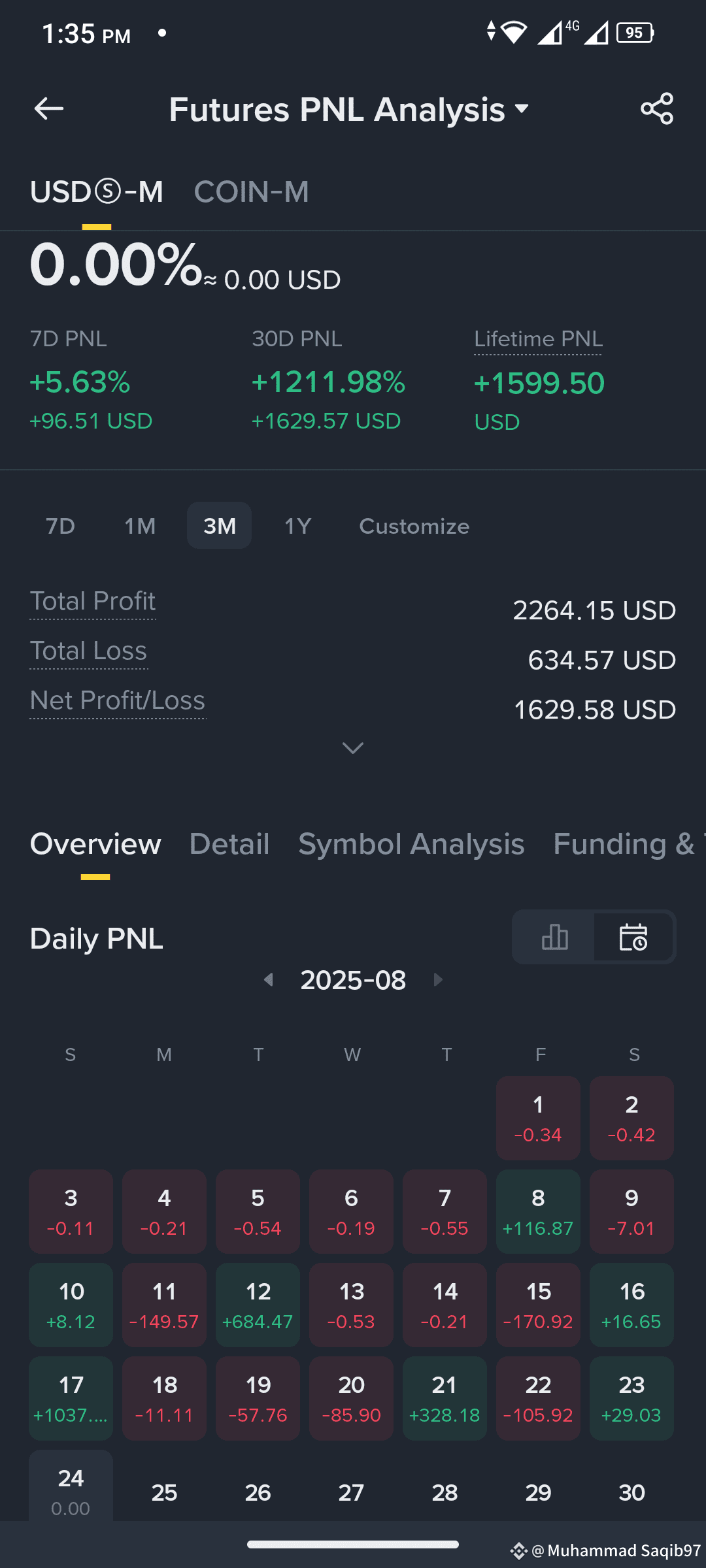
Task: Switch Daily PNL to bar chart view
Action: click(554, 937)
